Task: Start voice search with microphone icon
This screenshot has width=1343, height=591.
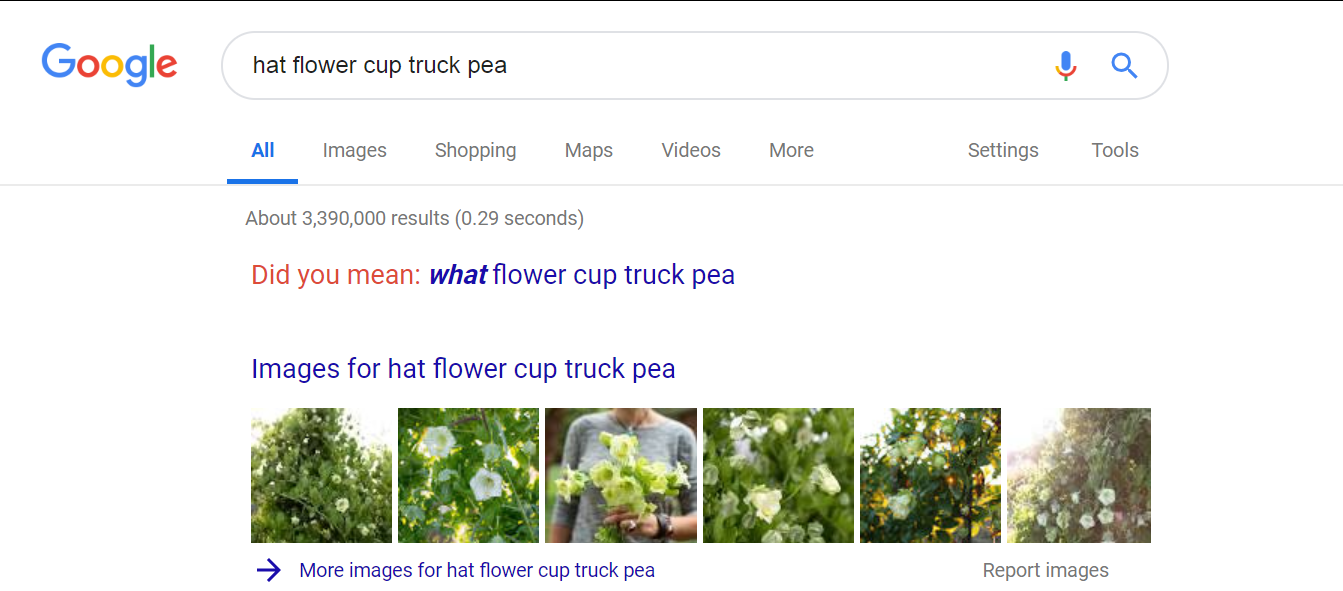Action: coord(1066,66)
